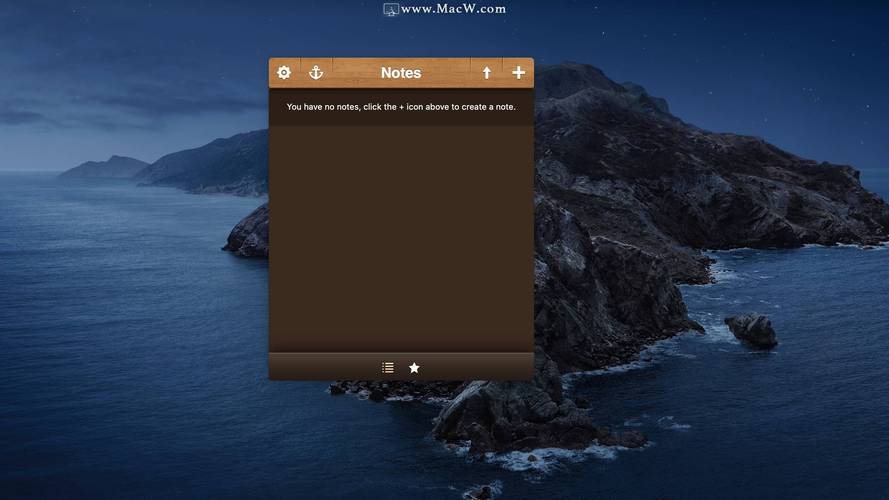This screenshot has height=500, width=889.
Task: Create a new note with the plus icon
Action: click(518, 73)
